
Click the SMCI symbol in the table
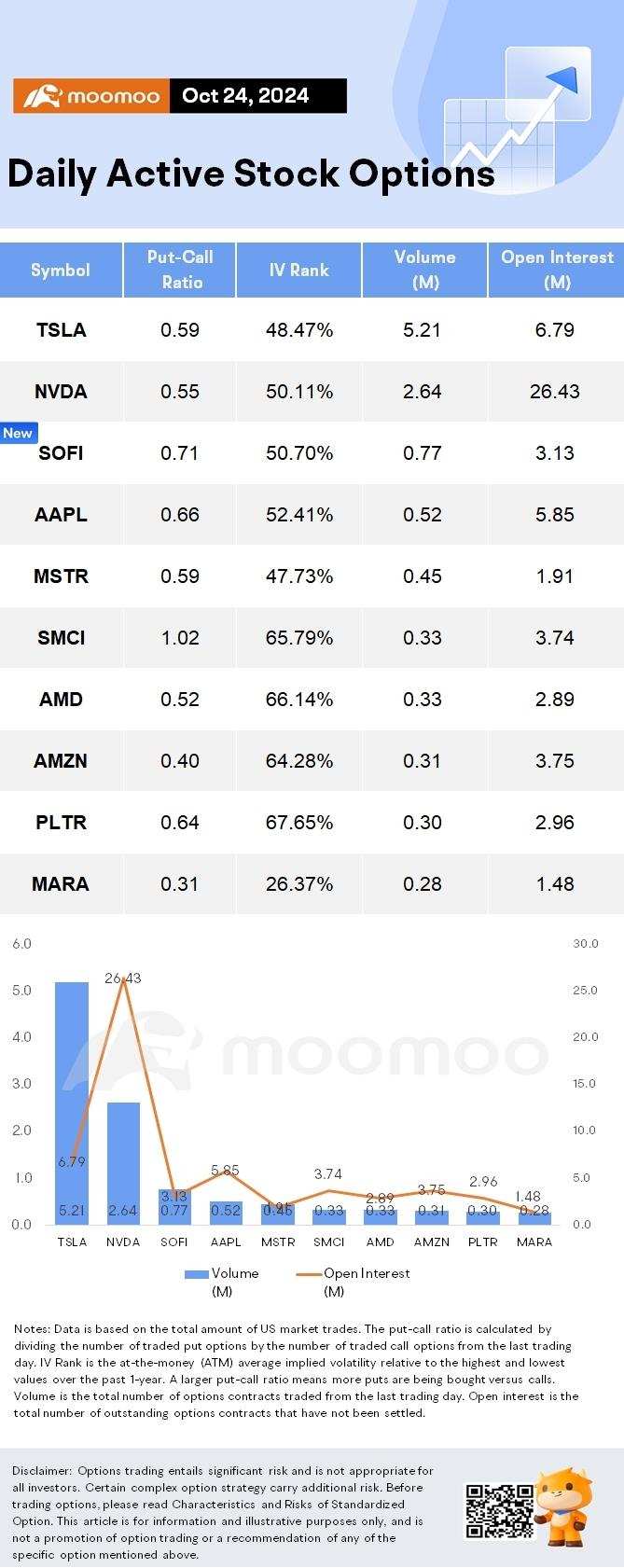pos(61,638)
